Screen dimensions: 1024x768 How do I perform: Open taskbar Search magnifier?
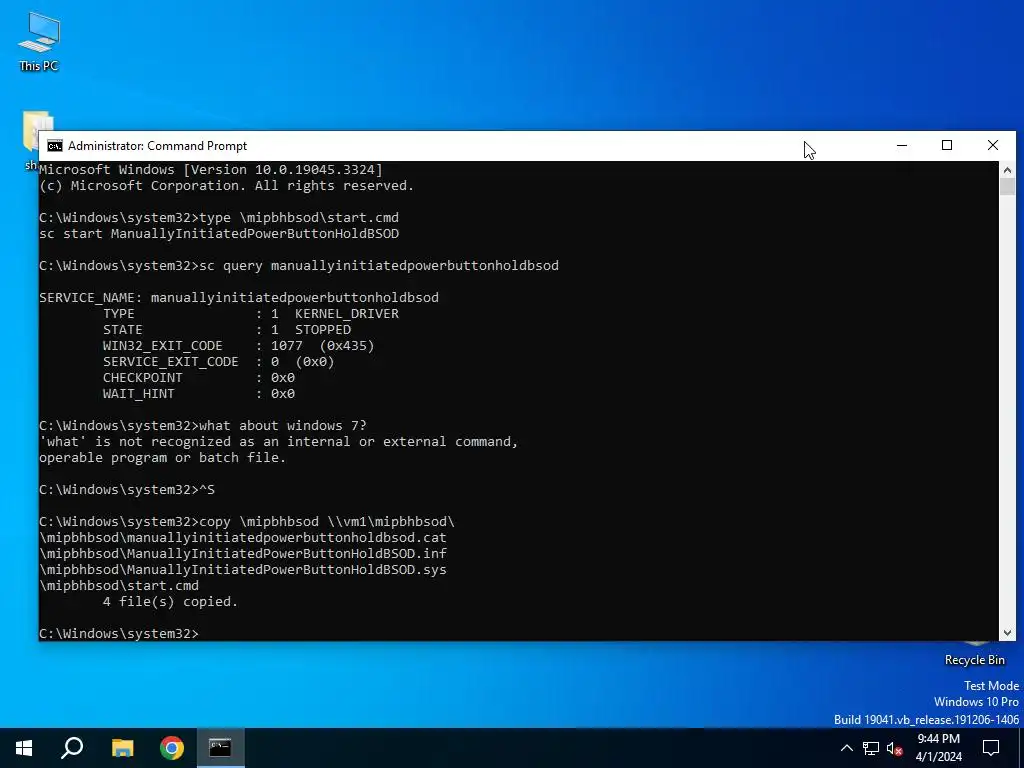click(x=72, y=748)
